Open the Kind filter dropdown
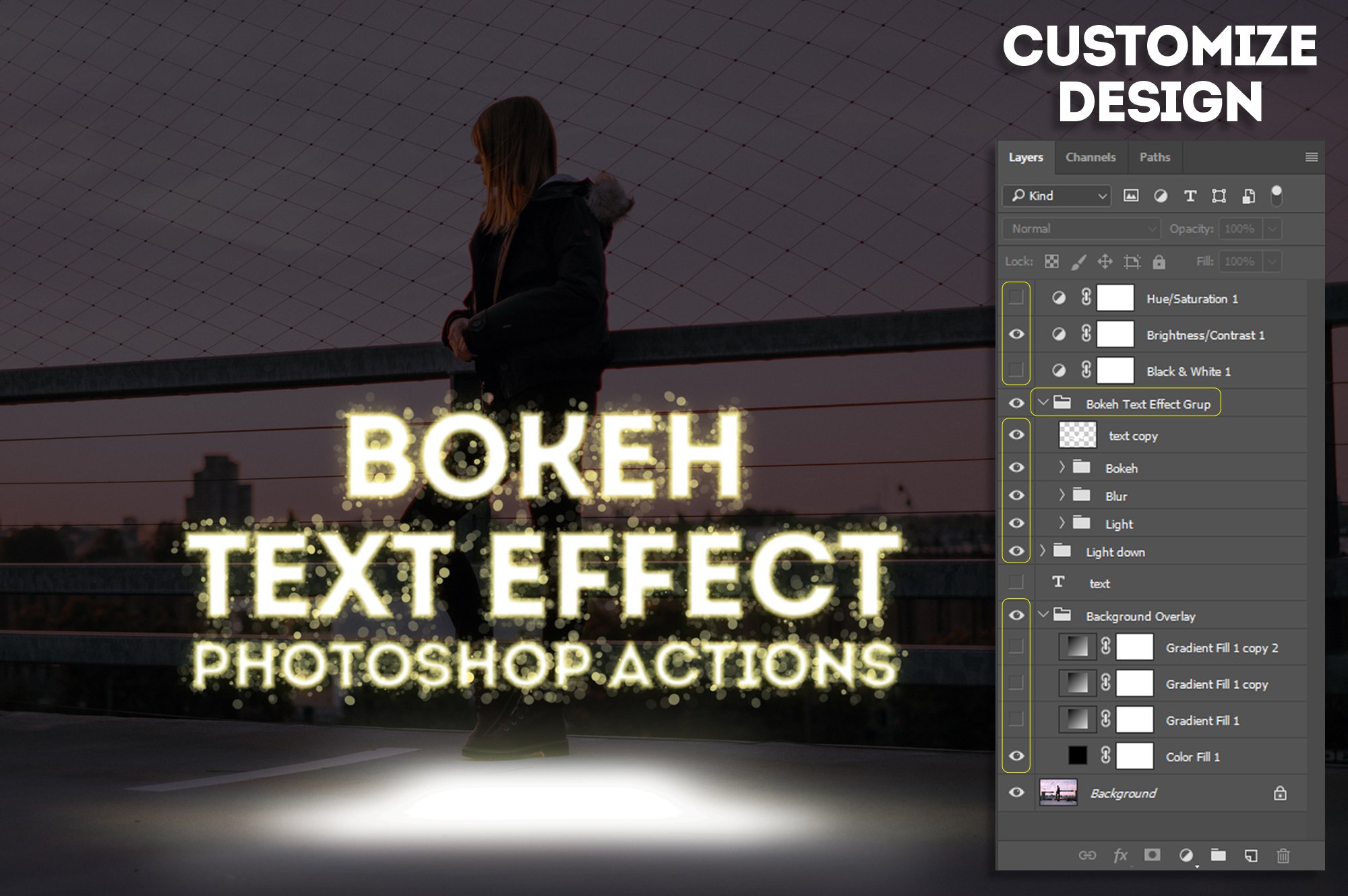This screenshot has width=1348, height=896. [x=1057, y=195]
